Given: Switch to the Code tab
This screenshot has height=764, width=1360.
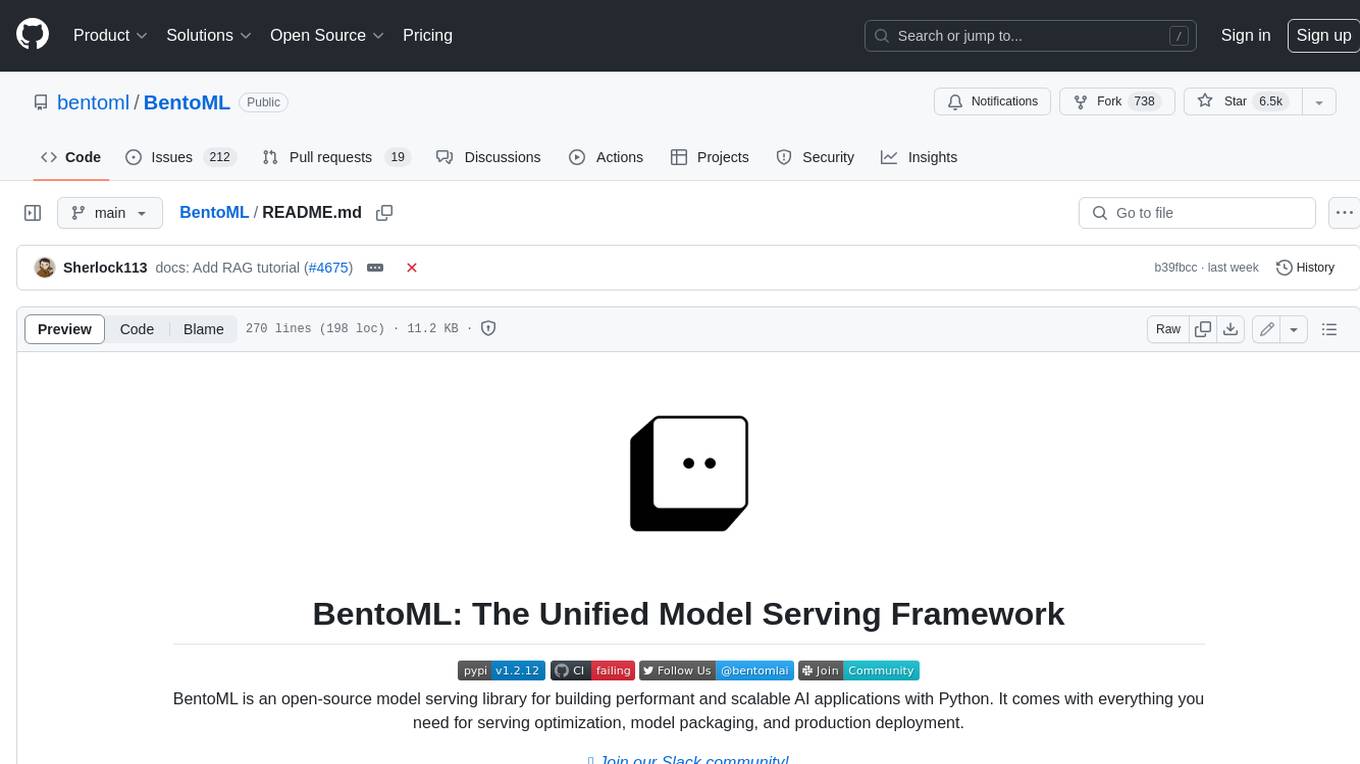Looking at the screenshot, I should [71, 157].
